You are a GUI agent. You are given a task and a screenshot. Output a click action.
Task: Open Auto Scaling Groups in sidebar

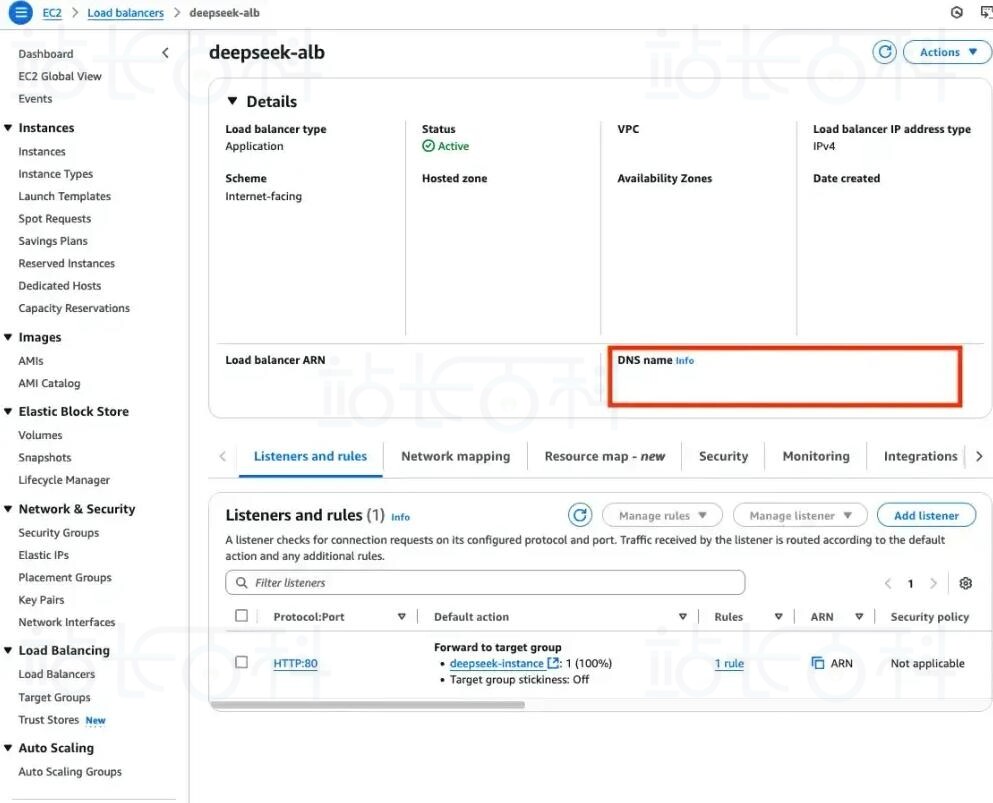70,772
